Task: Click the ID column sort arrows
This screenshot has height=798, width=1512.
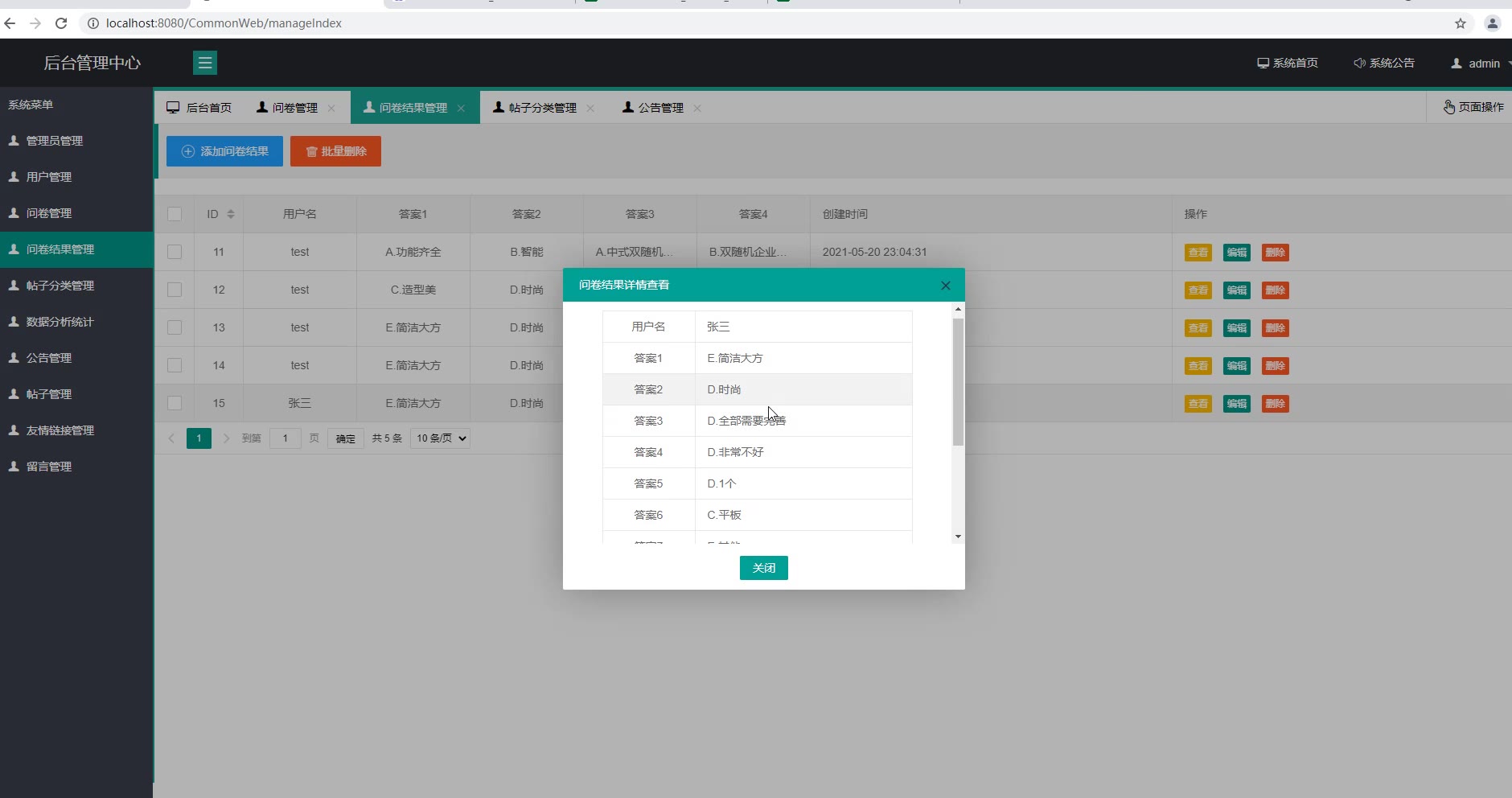Action: [231, 214]
